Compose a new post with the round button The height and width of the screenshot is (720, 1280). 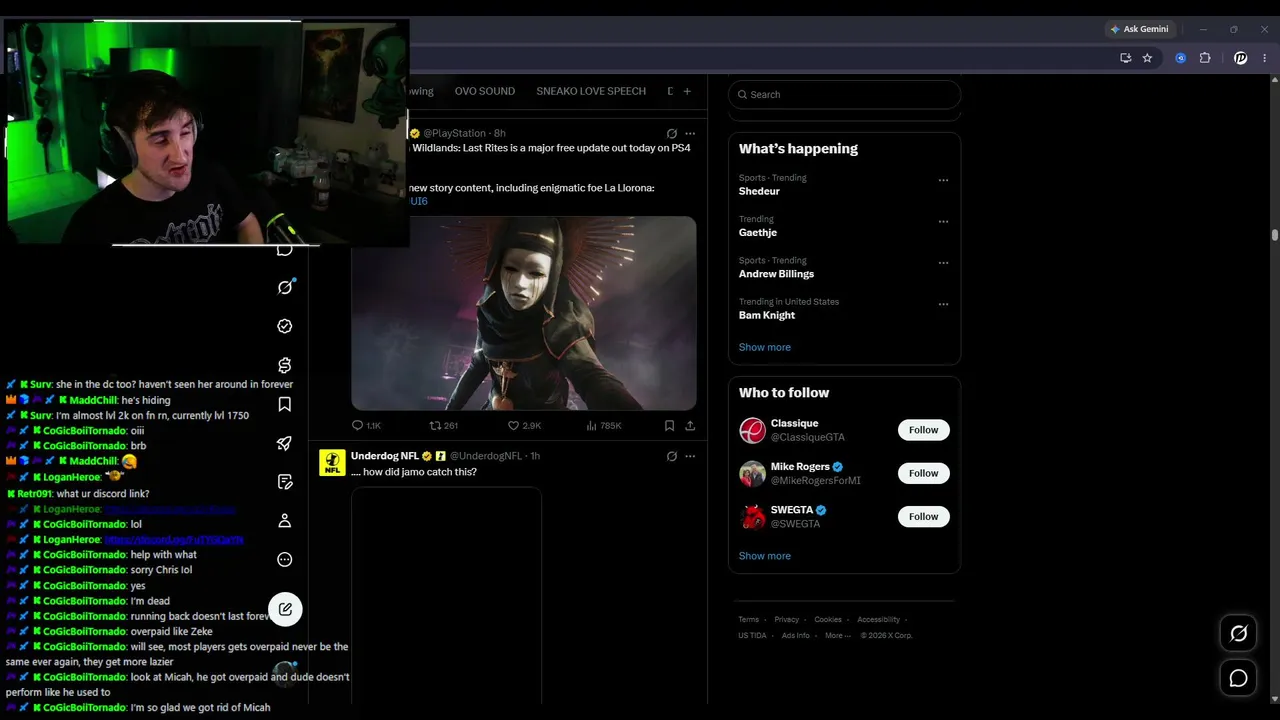click(x=285, y=609)
